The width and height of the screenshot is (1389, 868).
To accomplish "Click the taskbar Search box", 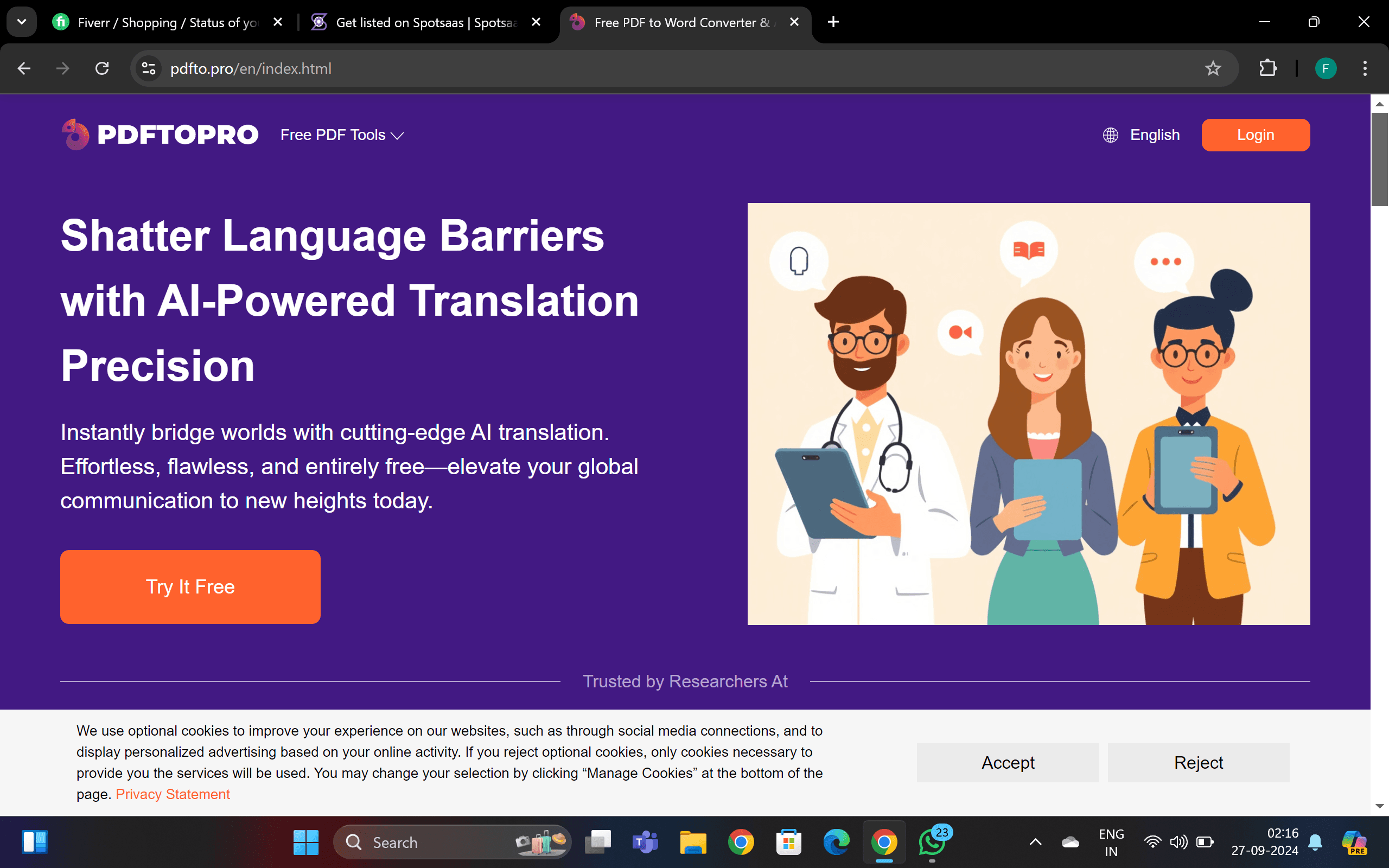I will coord(453,842).
